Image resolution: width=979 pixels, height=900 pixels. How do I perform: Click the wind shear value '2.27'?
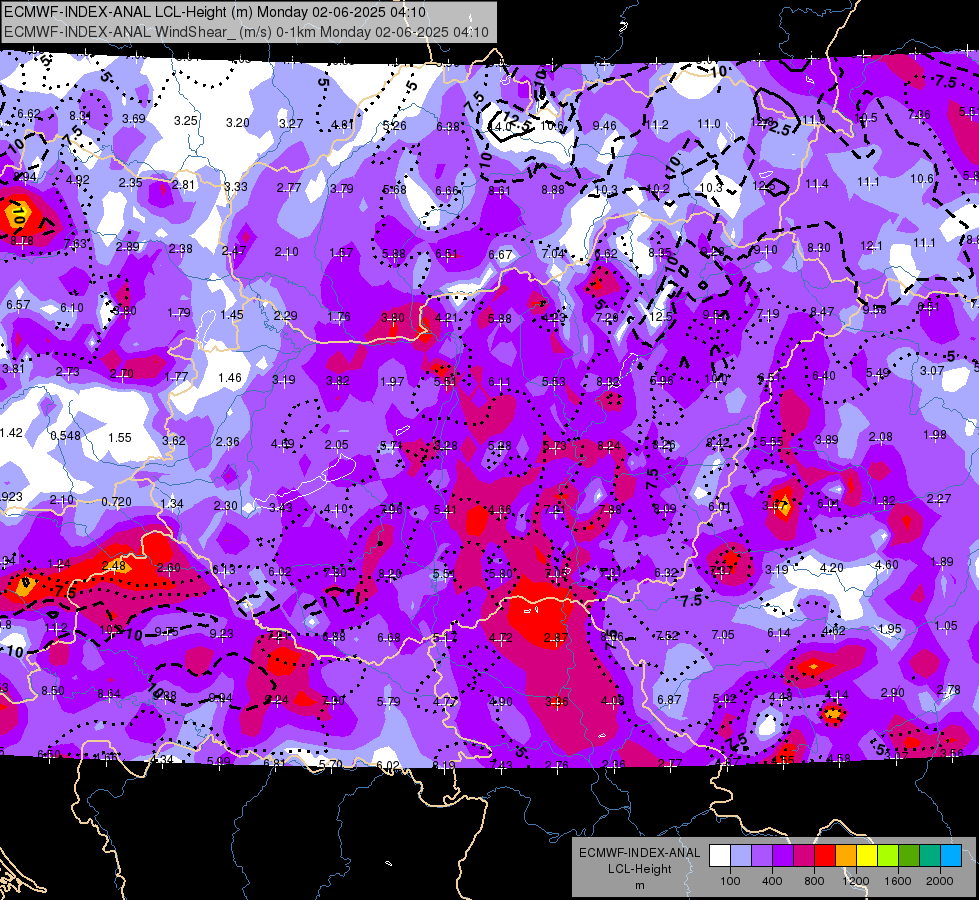[x=939, y=498]
